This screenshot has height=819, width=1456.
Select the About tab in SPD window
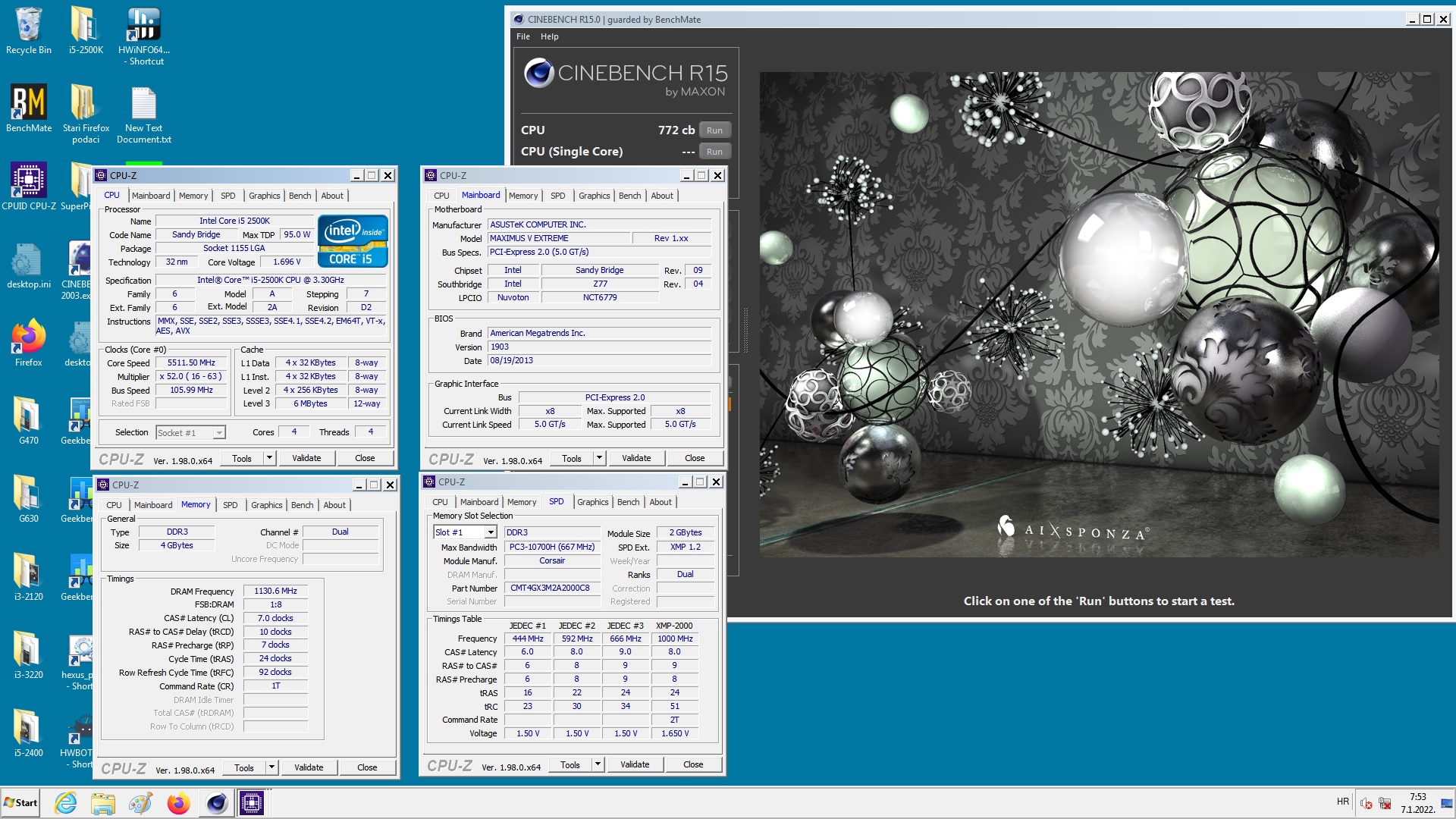tap(661, 502)
